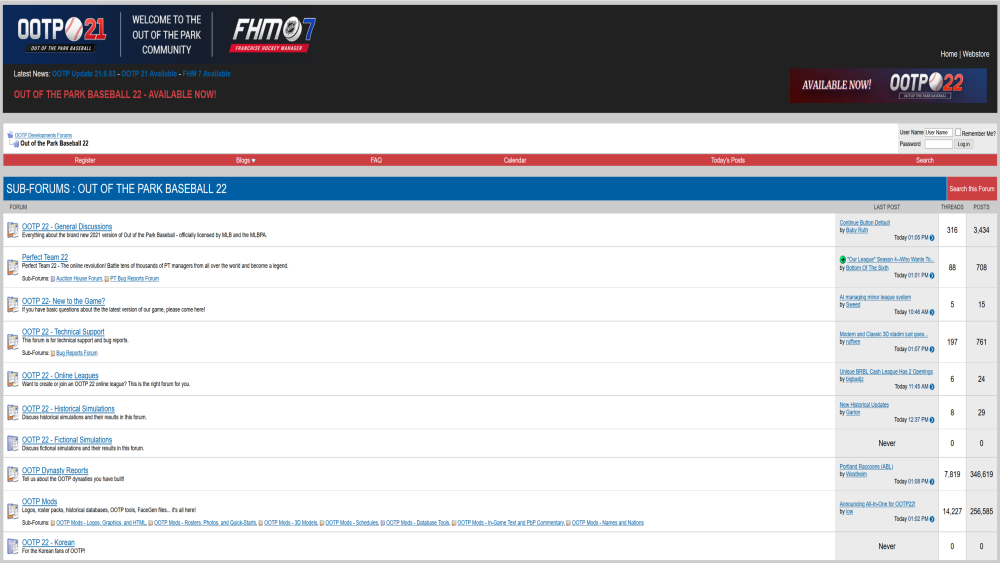Image resolution: width=1000 pixels, height=563 pixels.
Task: Open the Calendar menu item
Action: click(514, 160)
